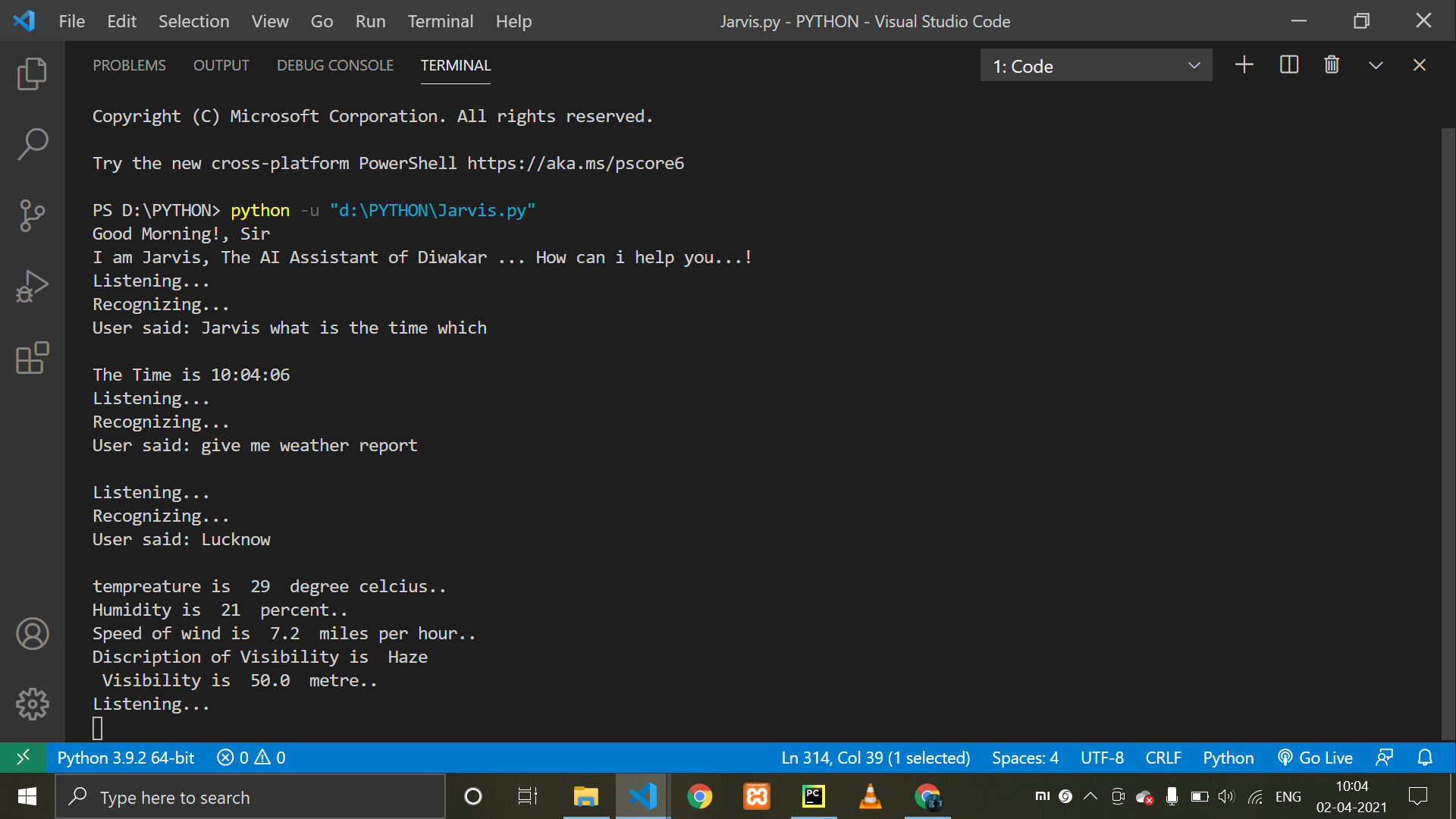Open VLC media player from taskbar
Viewport: 1456px width, 819px height.
870,796
